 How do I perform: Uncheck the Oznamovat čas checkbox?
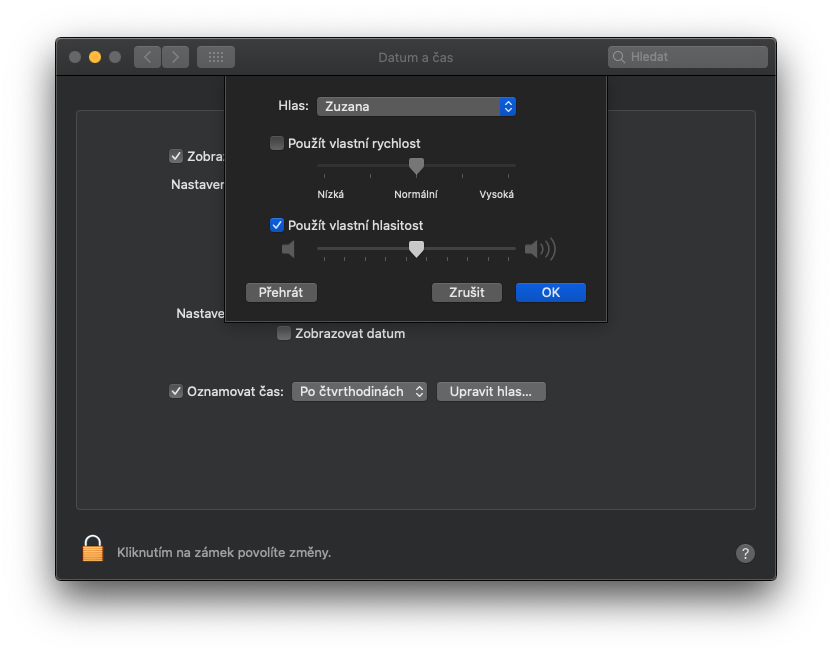coord(176,391)
